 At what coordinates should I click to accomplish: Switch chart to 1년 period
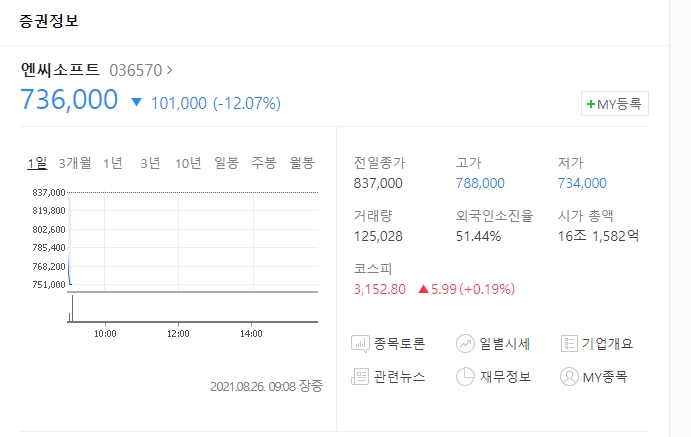(x=113, y=163)
